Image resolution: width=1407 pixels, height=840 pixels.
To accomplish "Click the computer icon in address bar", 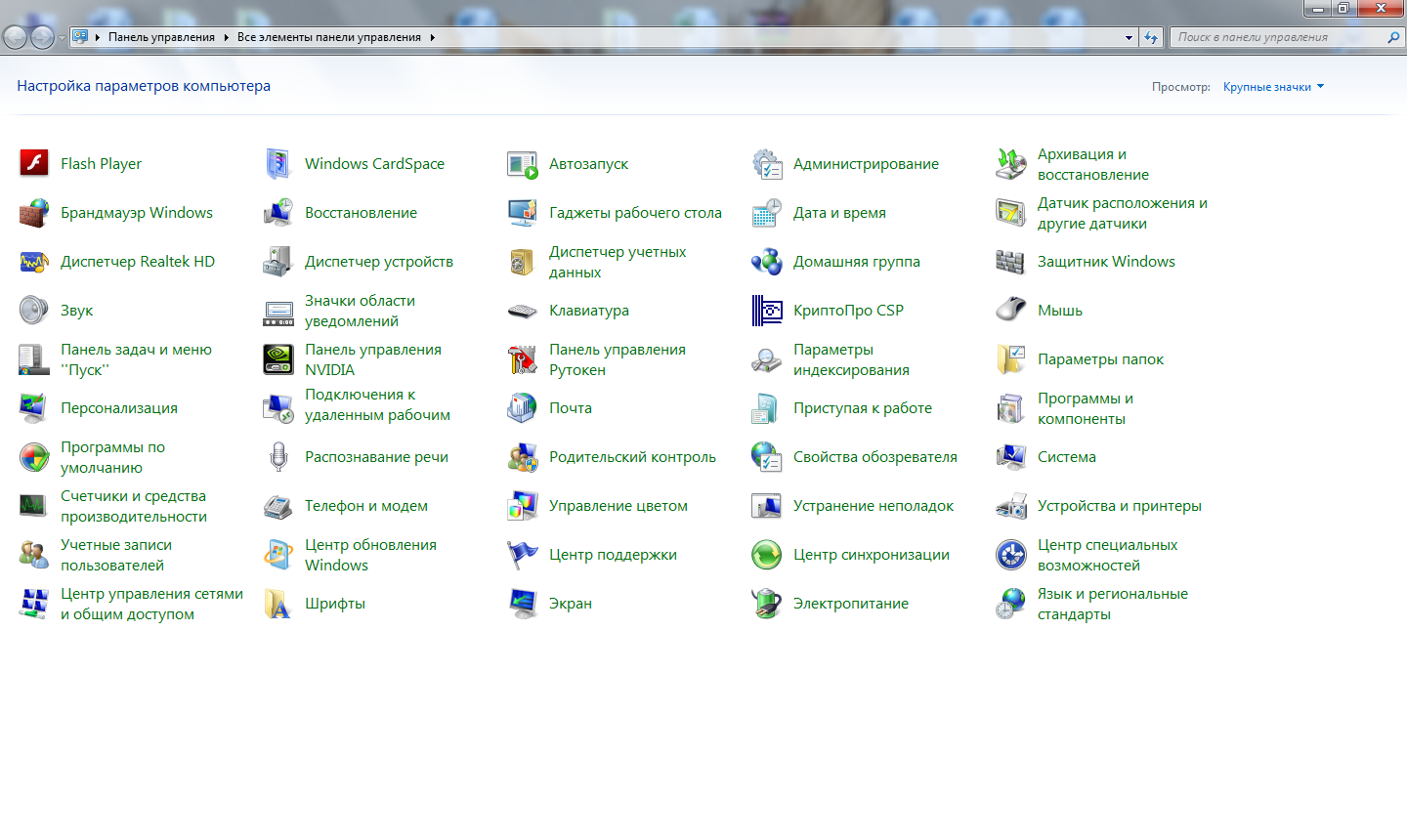I will [80, 37].
